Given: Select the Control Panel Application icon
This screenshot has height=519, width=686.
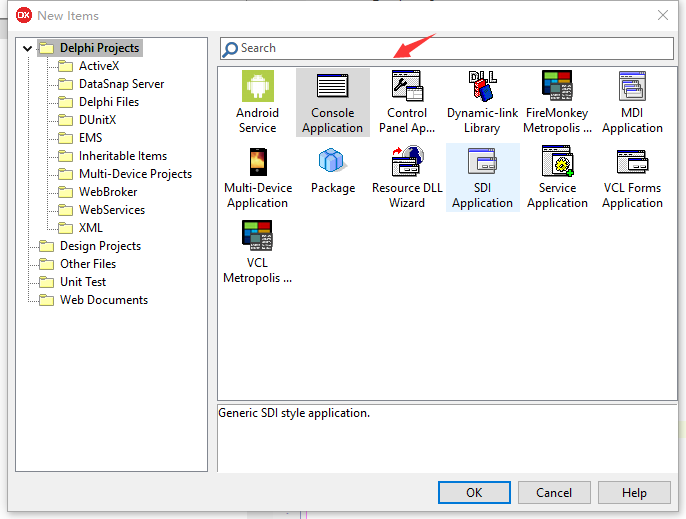Looking at the screenshot, I should (407, 86).
